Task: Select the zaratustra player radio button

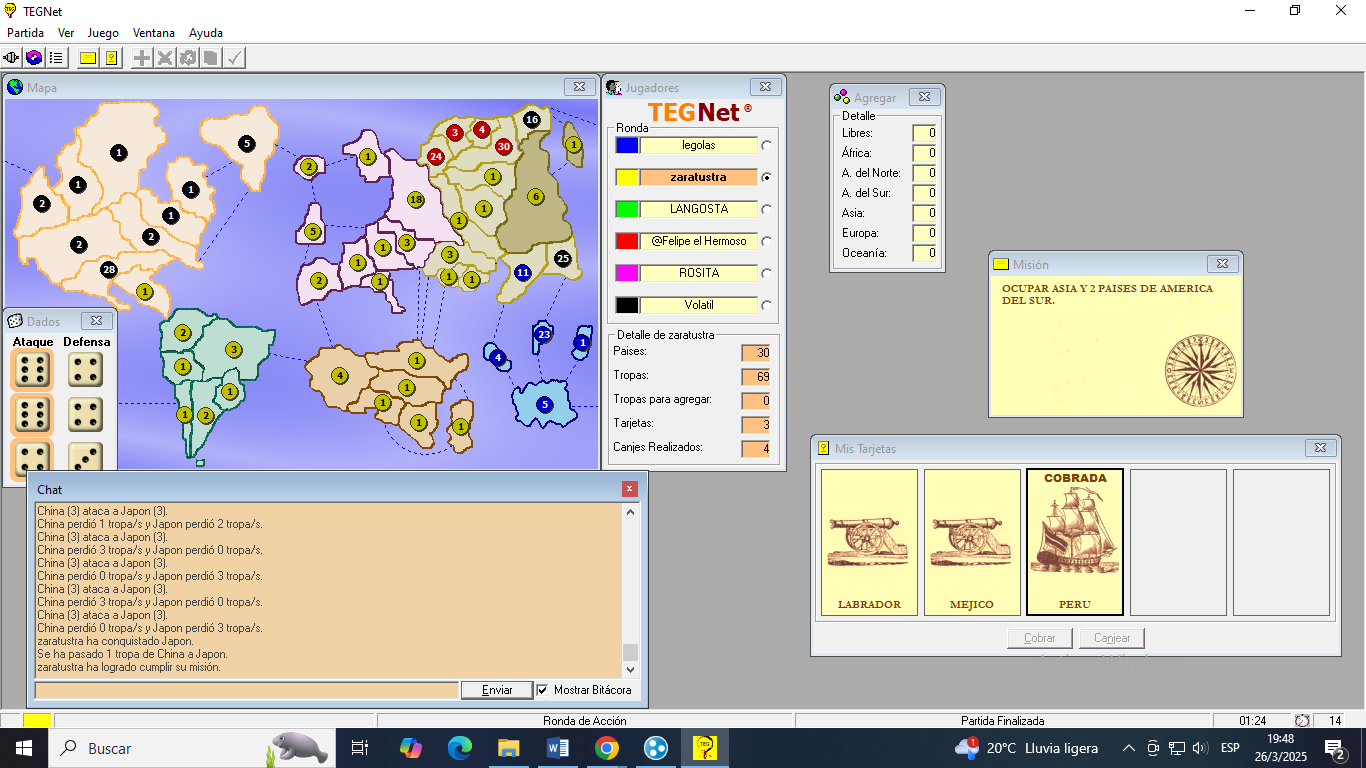Action: click(x=767, y=177)
